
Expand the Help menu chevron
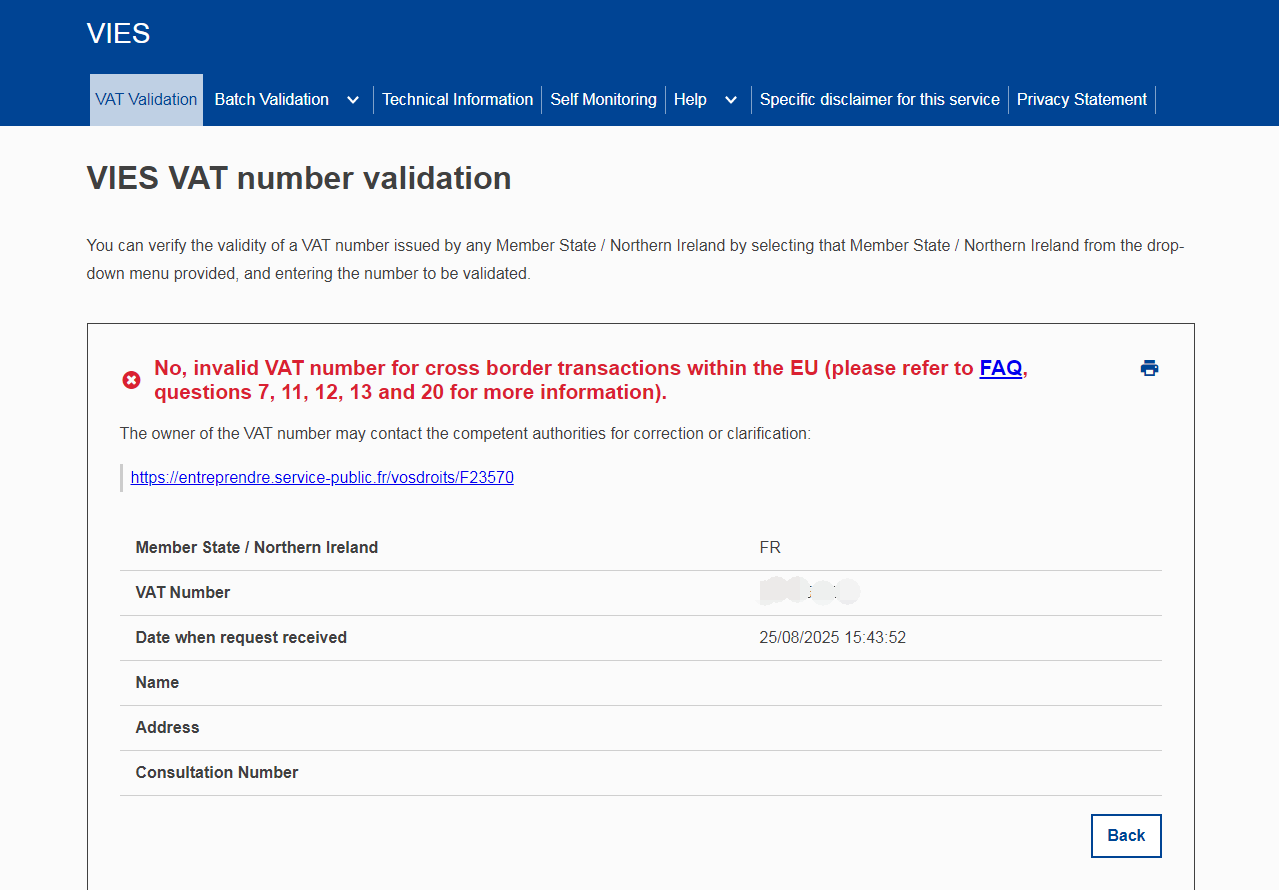(x=730, y=100)
